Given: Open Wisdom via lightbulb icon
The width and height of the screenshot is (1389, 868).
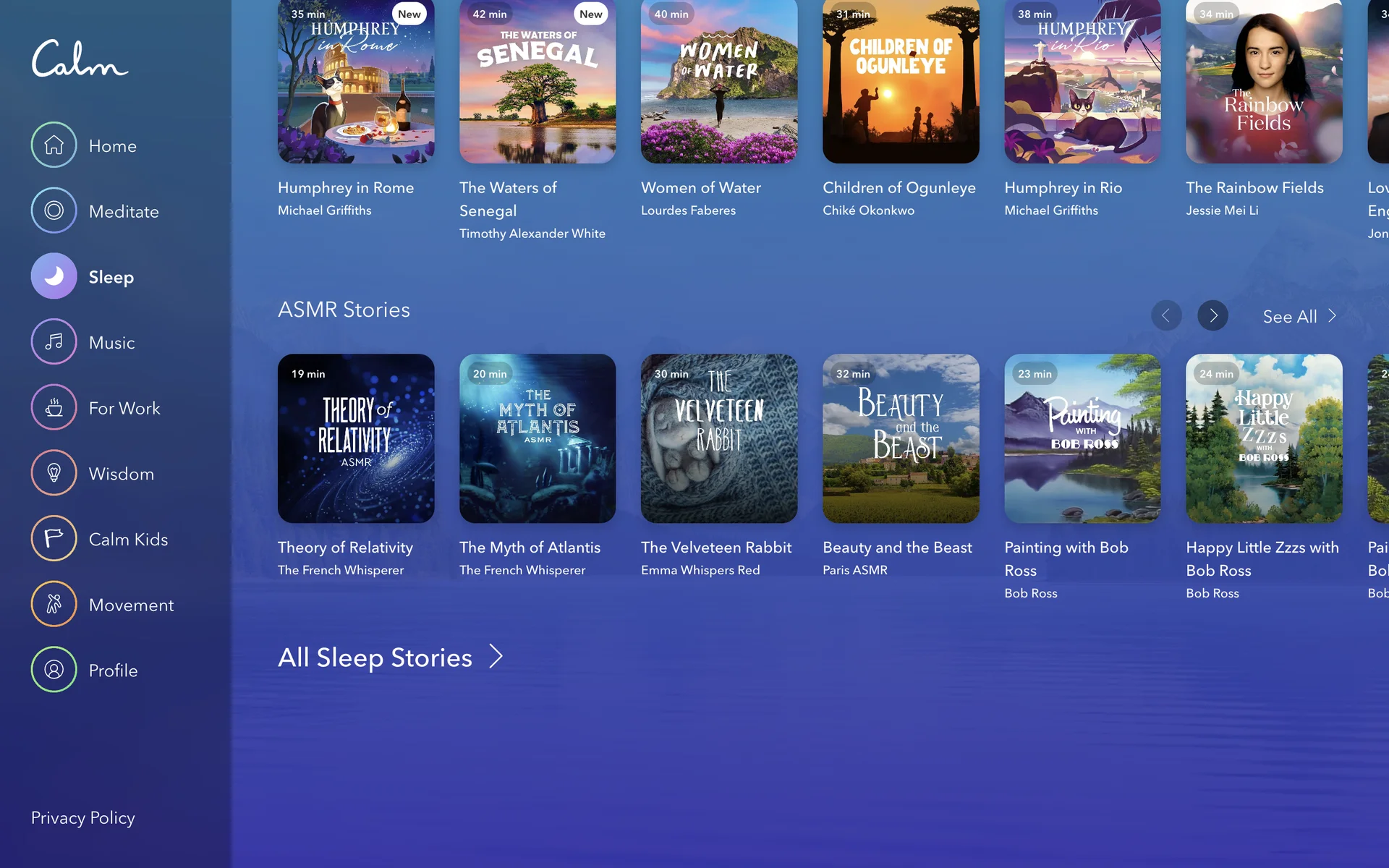Looking at the screenshot, I should (x=54, y=473).
